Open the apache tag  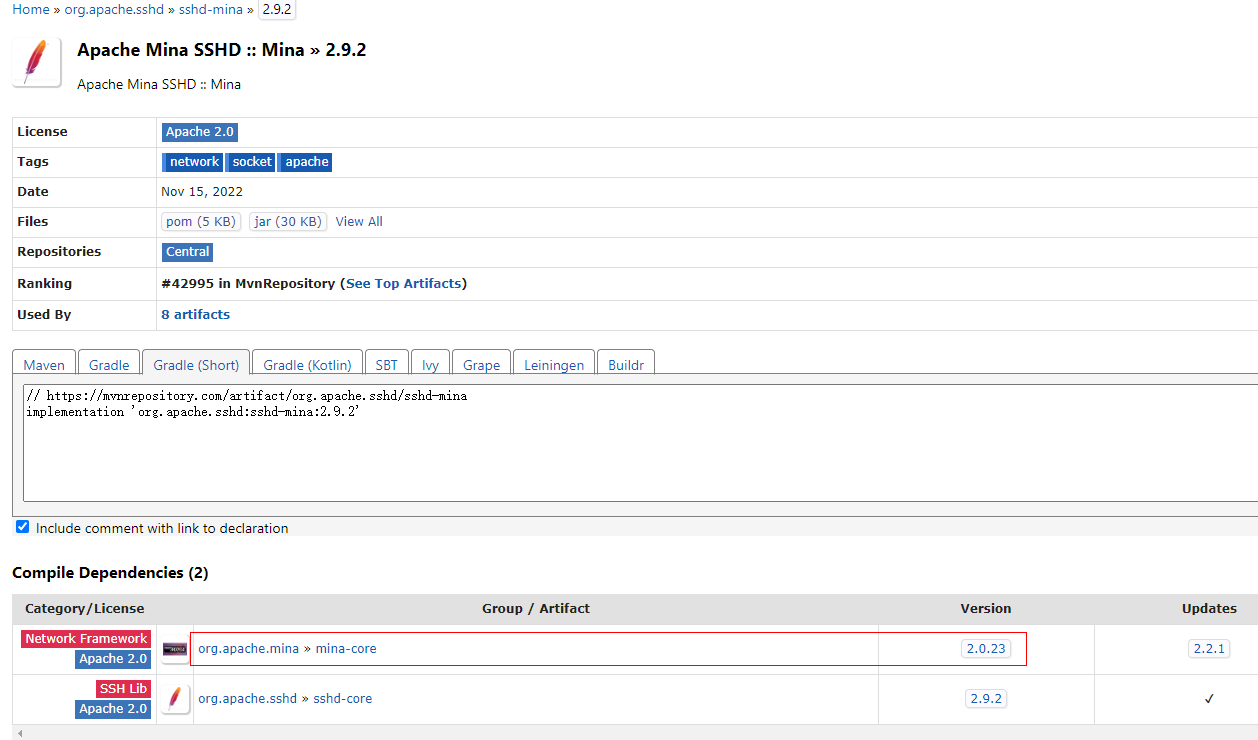306,162
